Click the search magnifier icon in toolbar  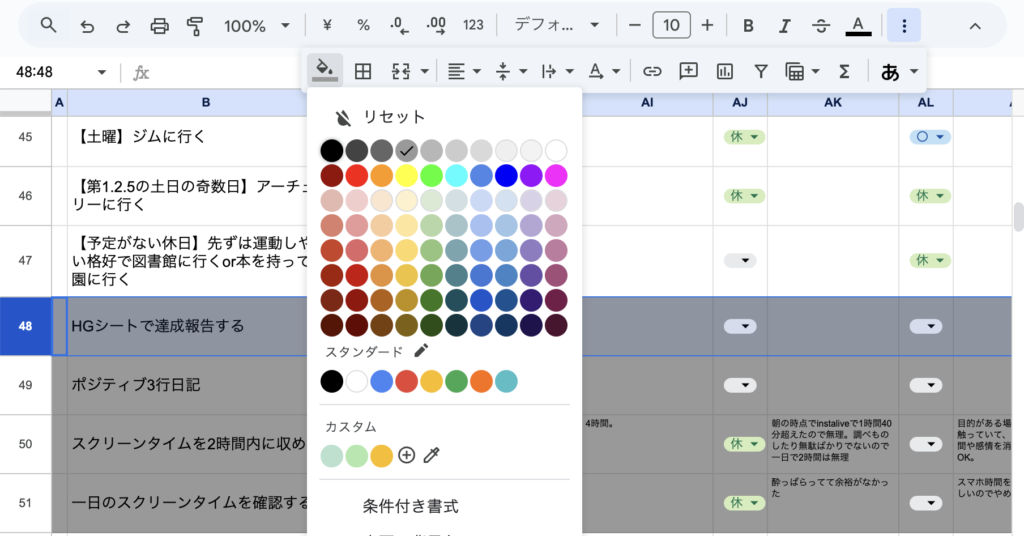tap(48, 25)
